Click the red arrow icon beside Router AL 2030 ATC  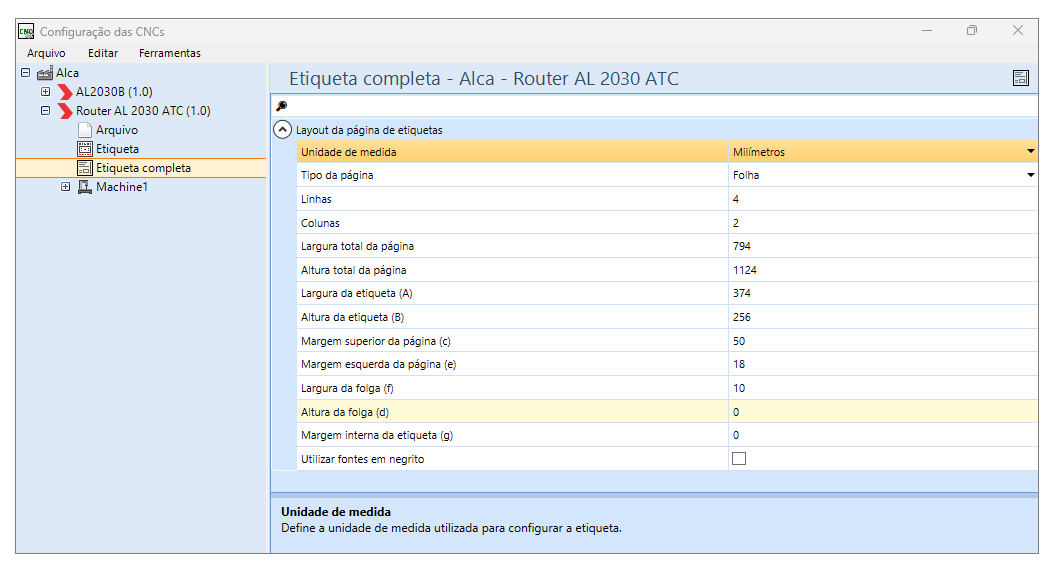tap(66, 111)
